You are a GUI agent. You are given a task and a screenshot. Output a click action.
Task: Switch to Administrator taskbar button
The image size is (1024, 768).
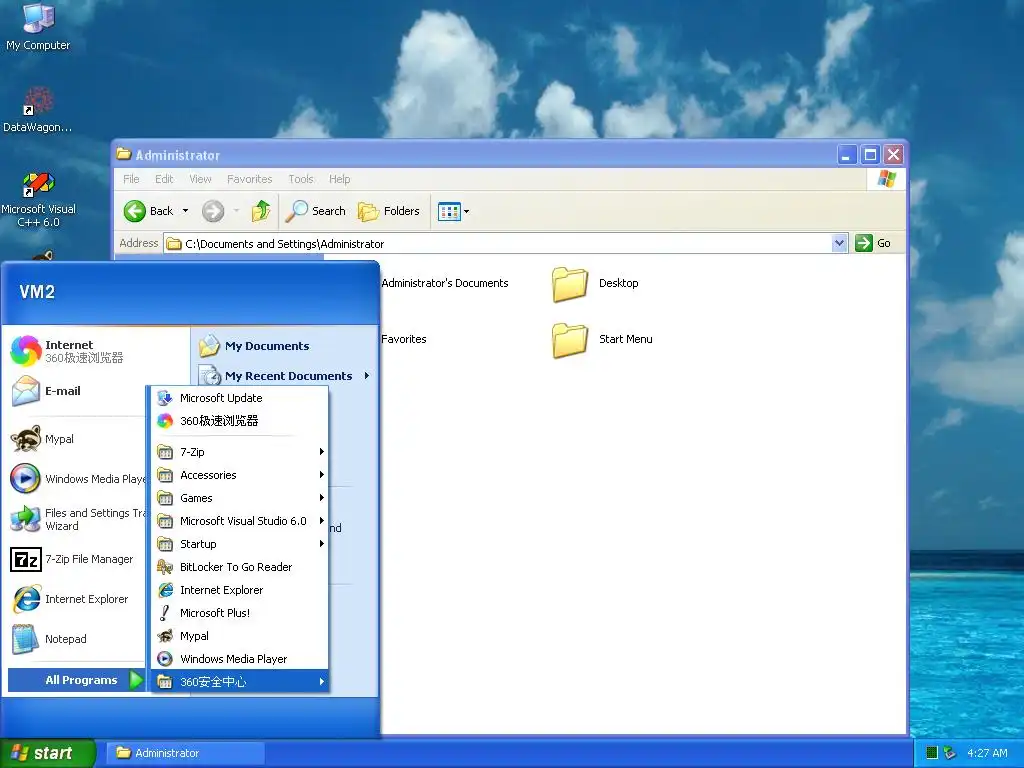pyautogui.click(x=186, y=753)
